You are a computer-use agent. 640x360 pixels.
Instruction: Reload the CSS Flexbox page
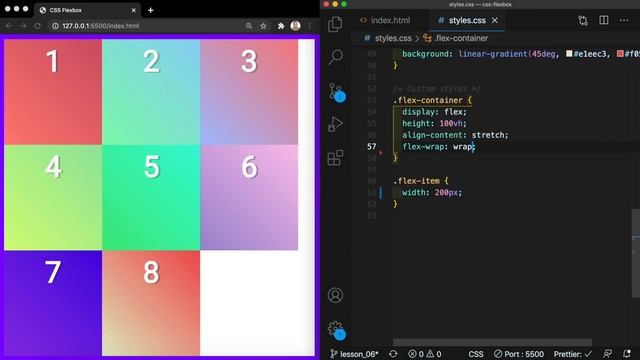coord(38,26)
